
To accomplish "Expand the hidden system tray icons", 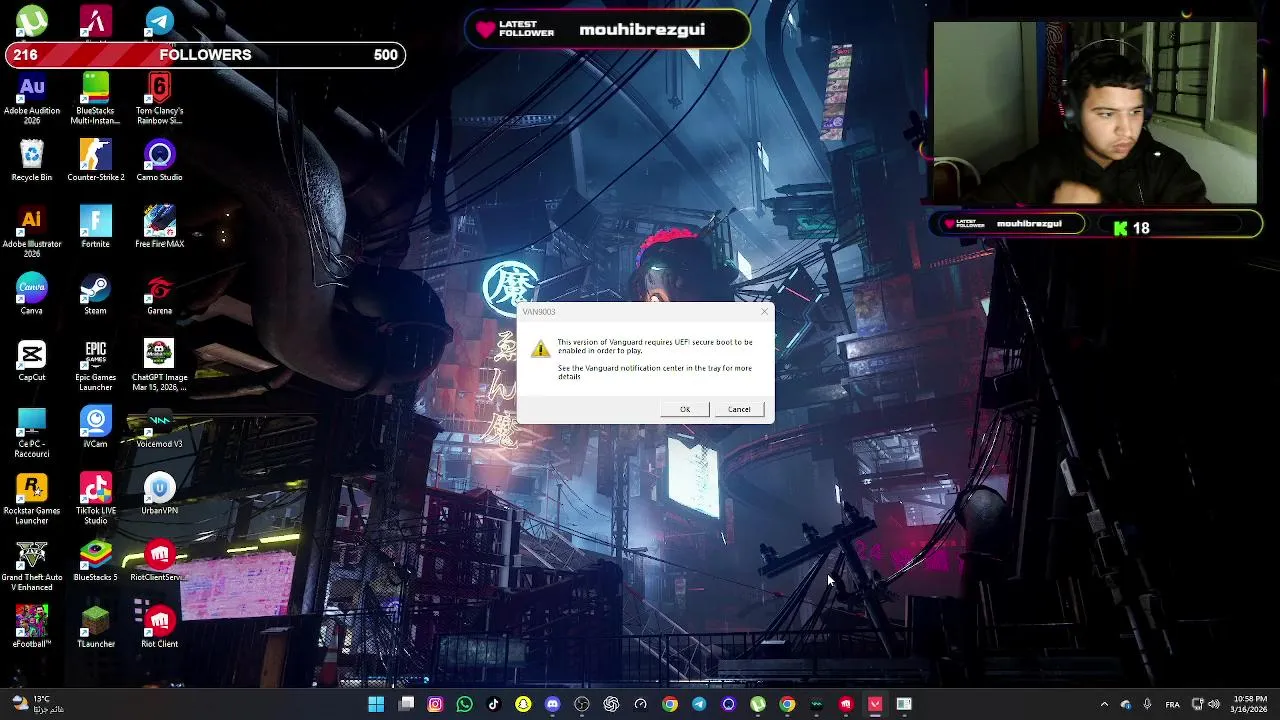I will tap(1104, 704).
